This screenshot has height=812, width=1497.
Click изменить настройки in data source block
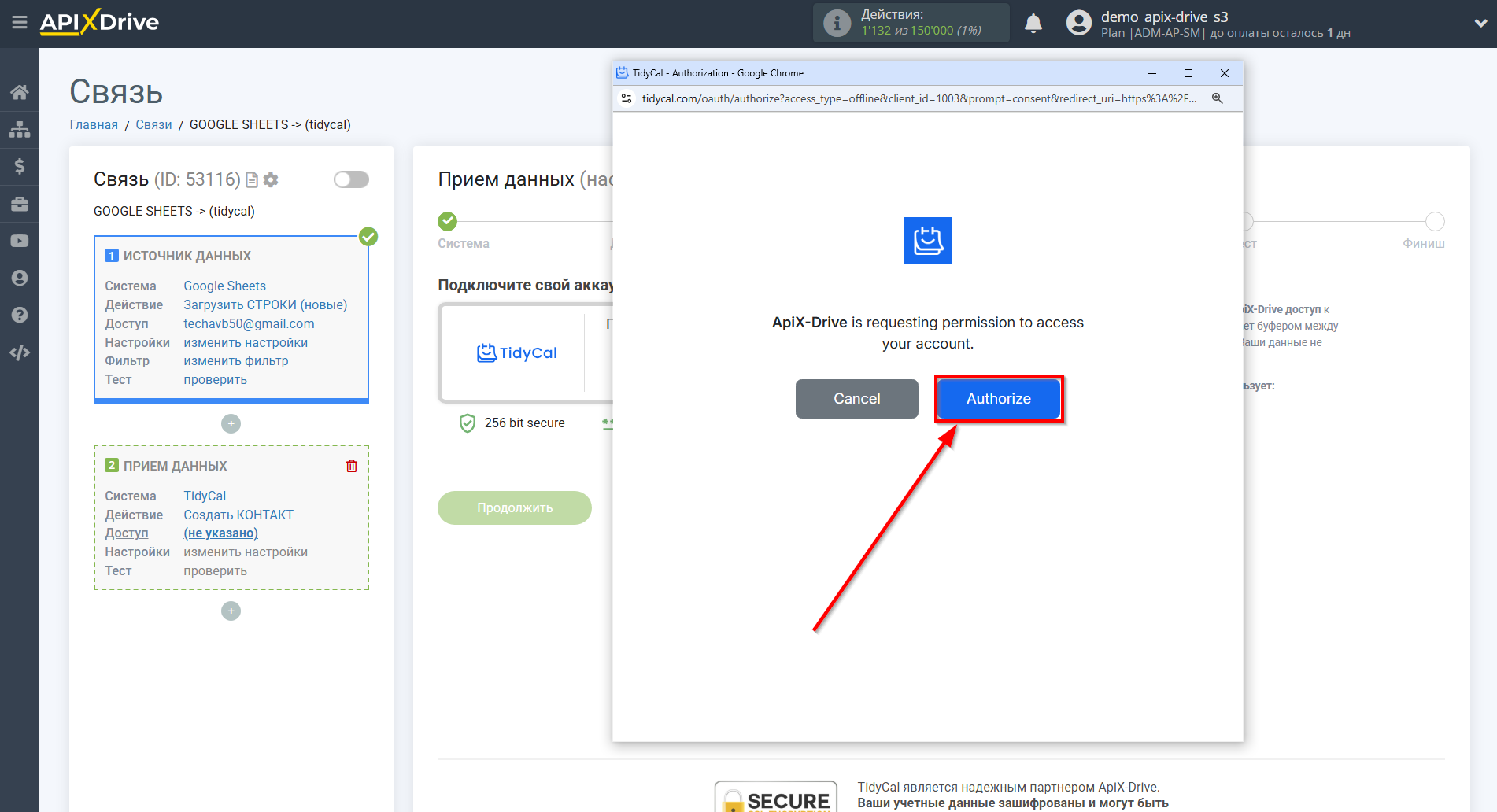[x=246, y=343]
